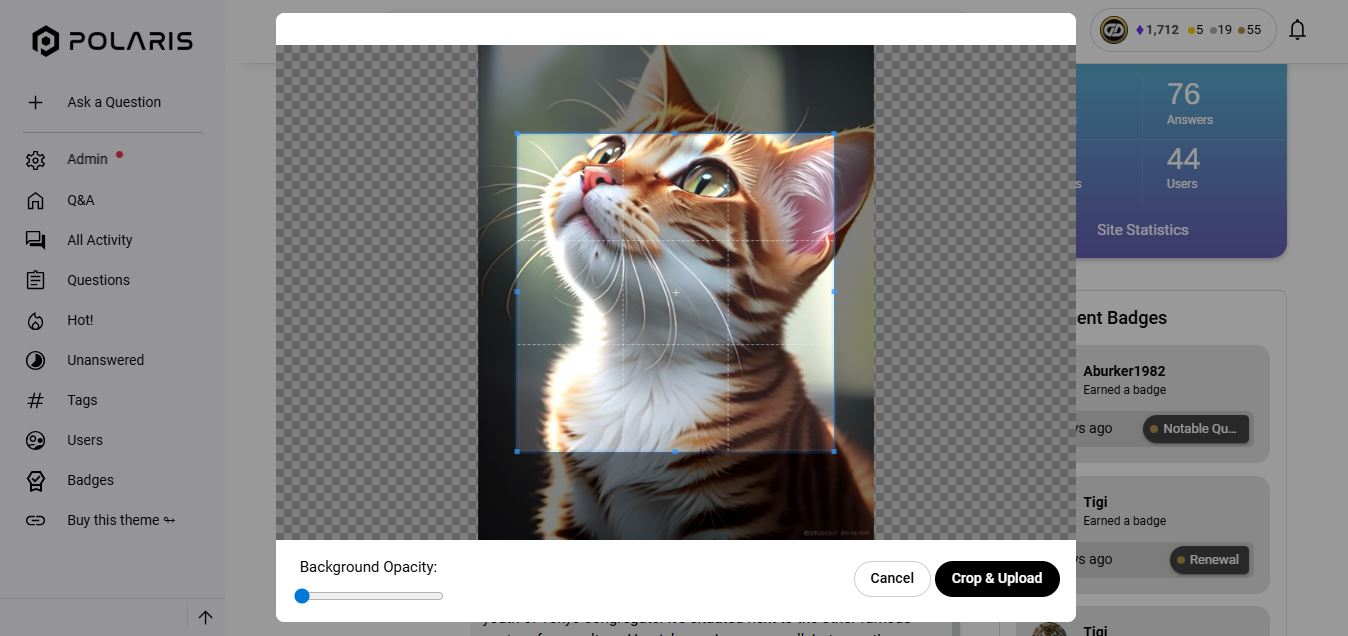This screenshot has height=636, width=1348.
Task: Click the Notable Qu... badge
Action: pyautogui.click(x=1196, y=428)
